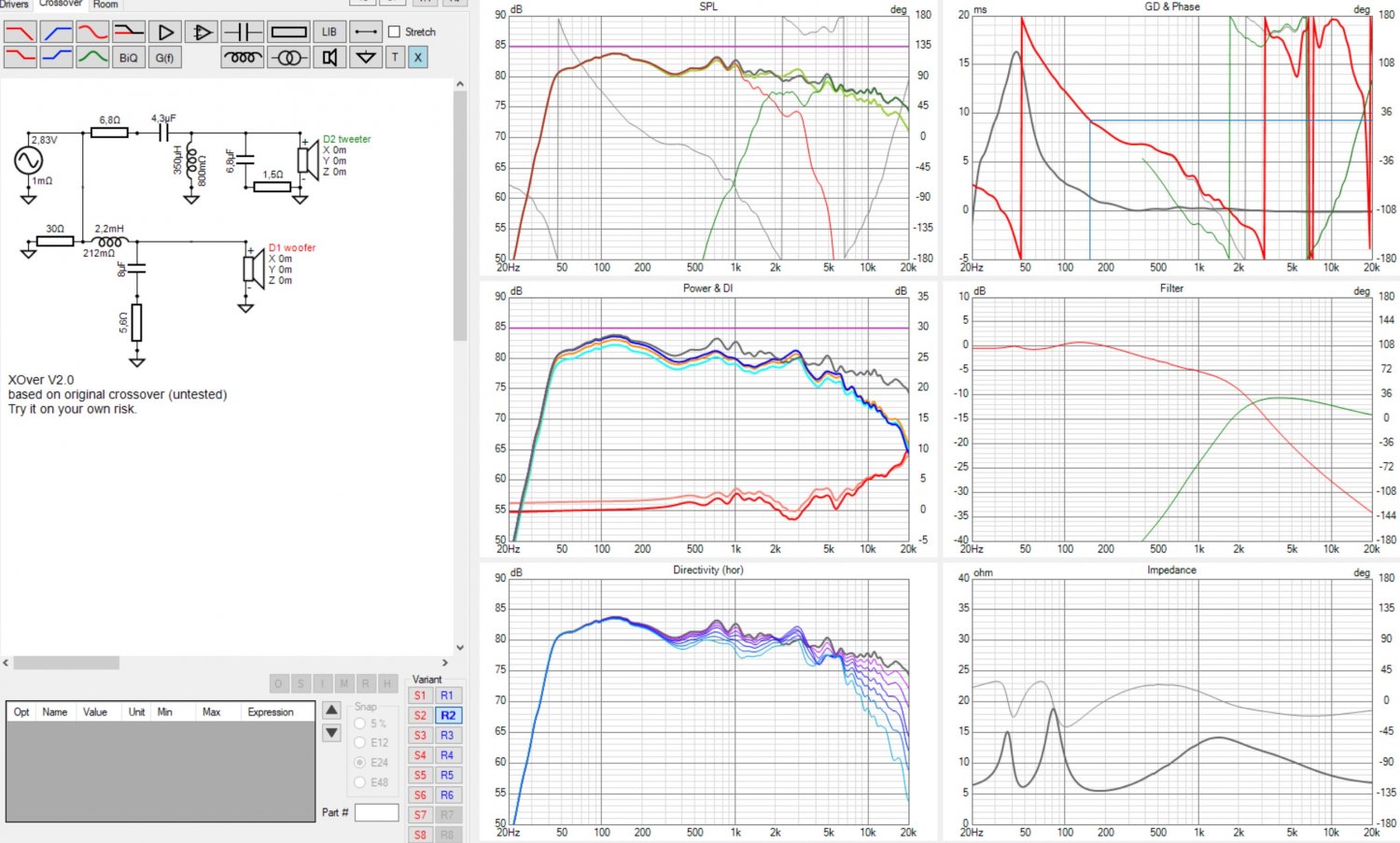Click the schematic scroll-right arrow
The image size is (1400, 843).
coord(445,663)
